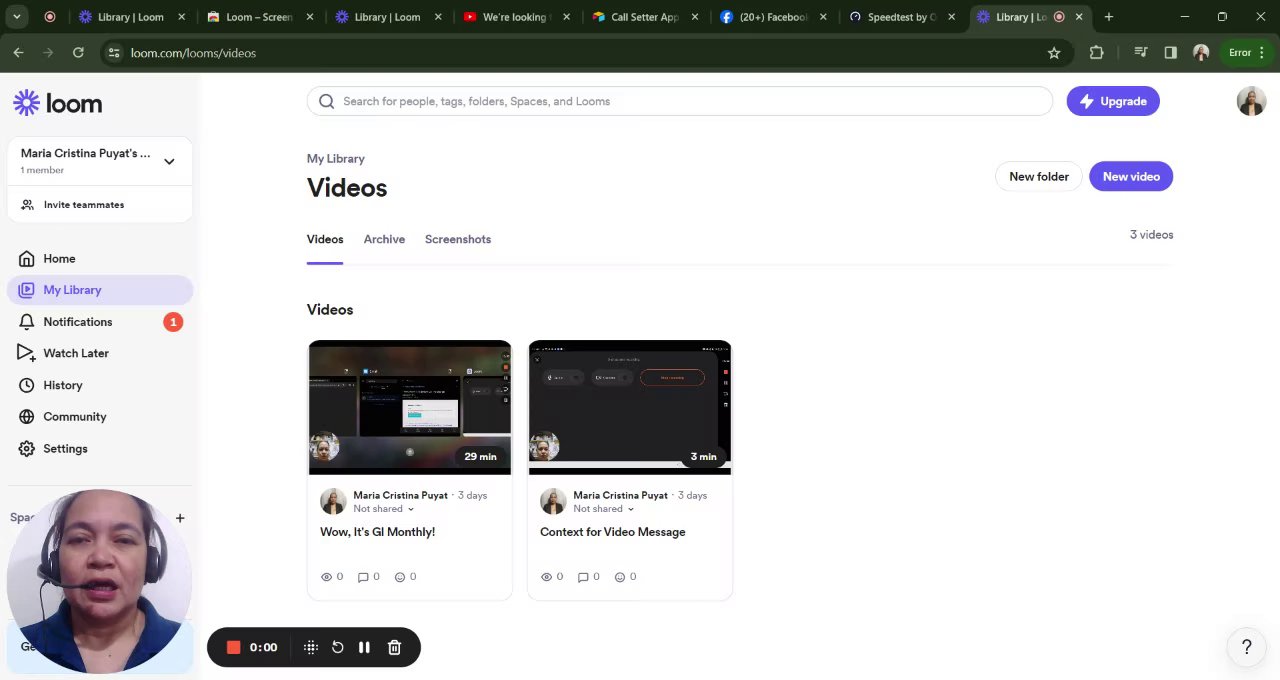Switch to the Screenshots tab

[x=458, y=239]
